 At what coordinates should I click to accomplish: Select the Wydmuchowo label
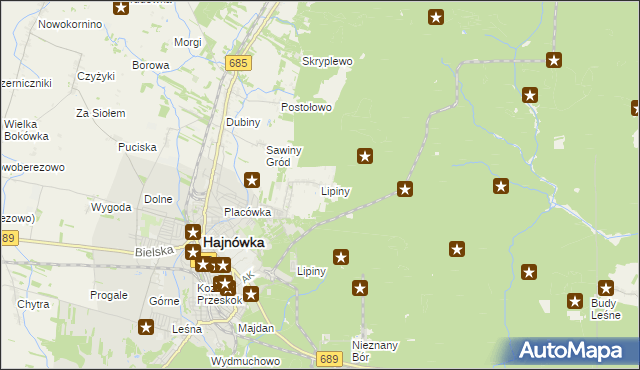pyautogui.click(x=246, y=361)
